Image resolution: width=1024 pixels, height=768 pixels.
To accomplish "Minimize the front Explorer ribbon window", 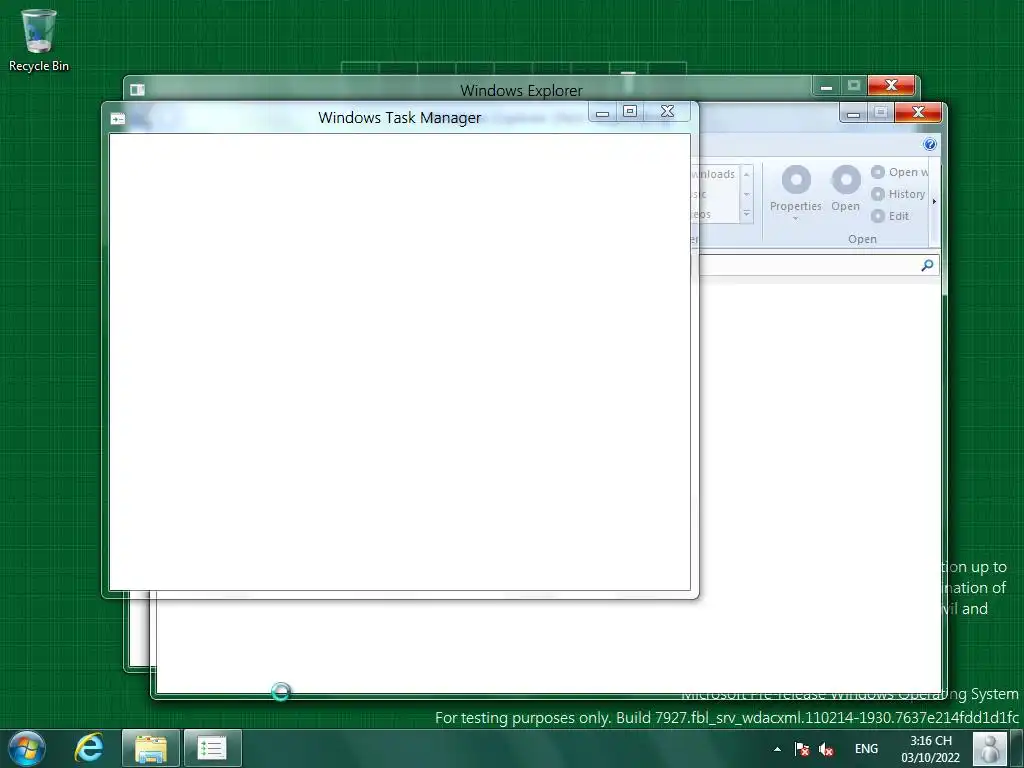I will click(x=853, y=113).
